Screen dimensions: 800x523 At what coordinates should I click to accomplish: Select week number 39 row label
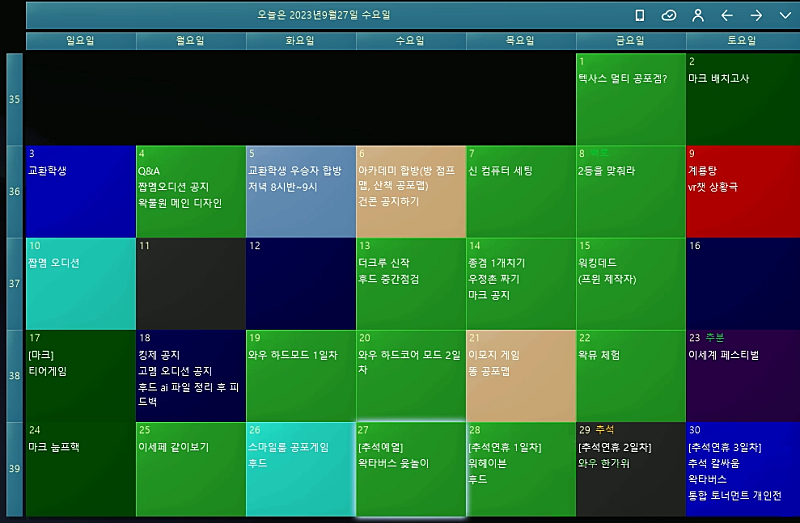(x=14, y=469)
